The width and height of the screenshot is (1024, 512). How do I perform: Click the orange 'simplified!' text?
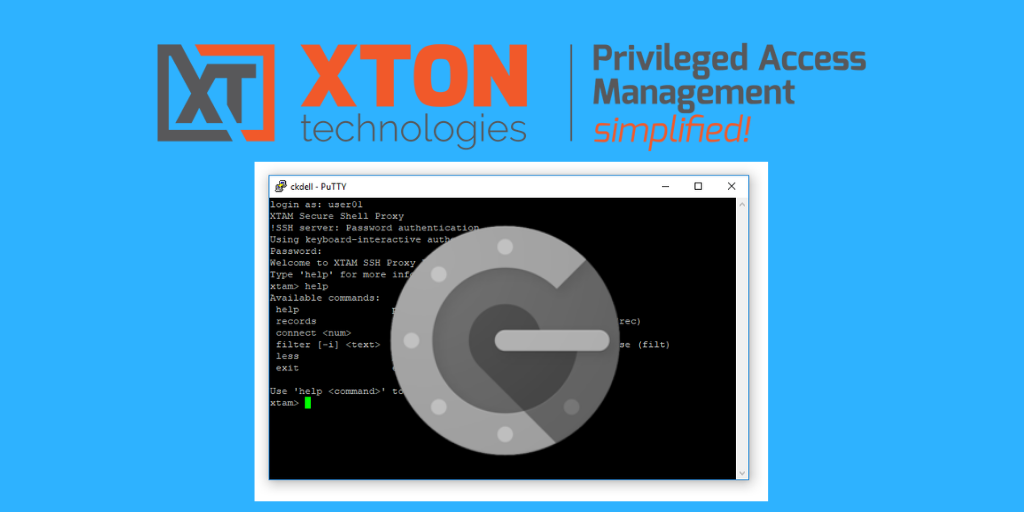pyautogui.click(x=670, y=130)
